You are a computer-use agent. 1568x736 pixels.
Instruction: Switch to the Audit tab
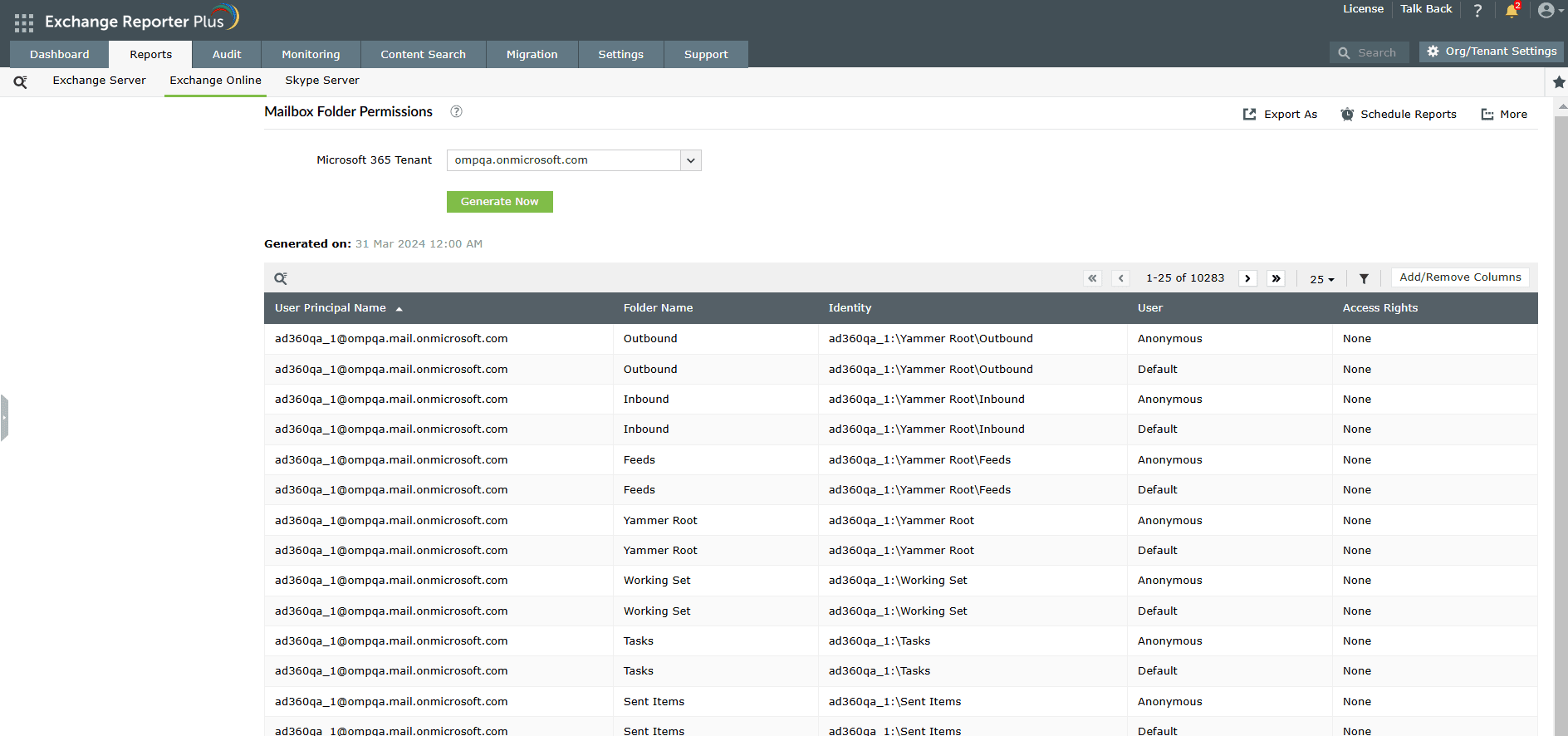[227, 55]
